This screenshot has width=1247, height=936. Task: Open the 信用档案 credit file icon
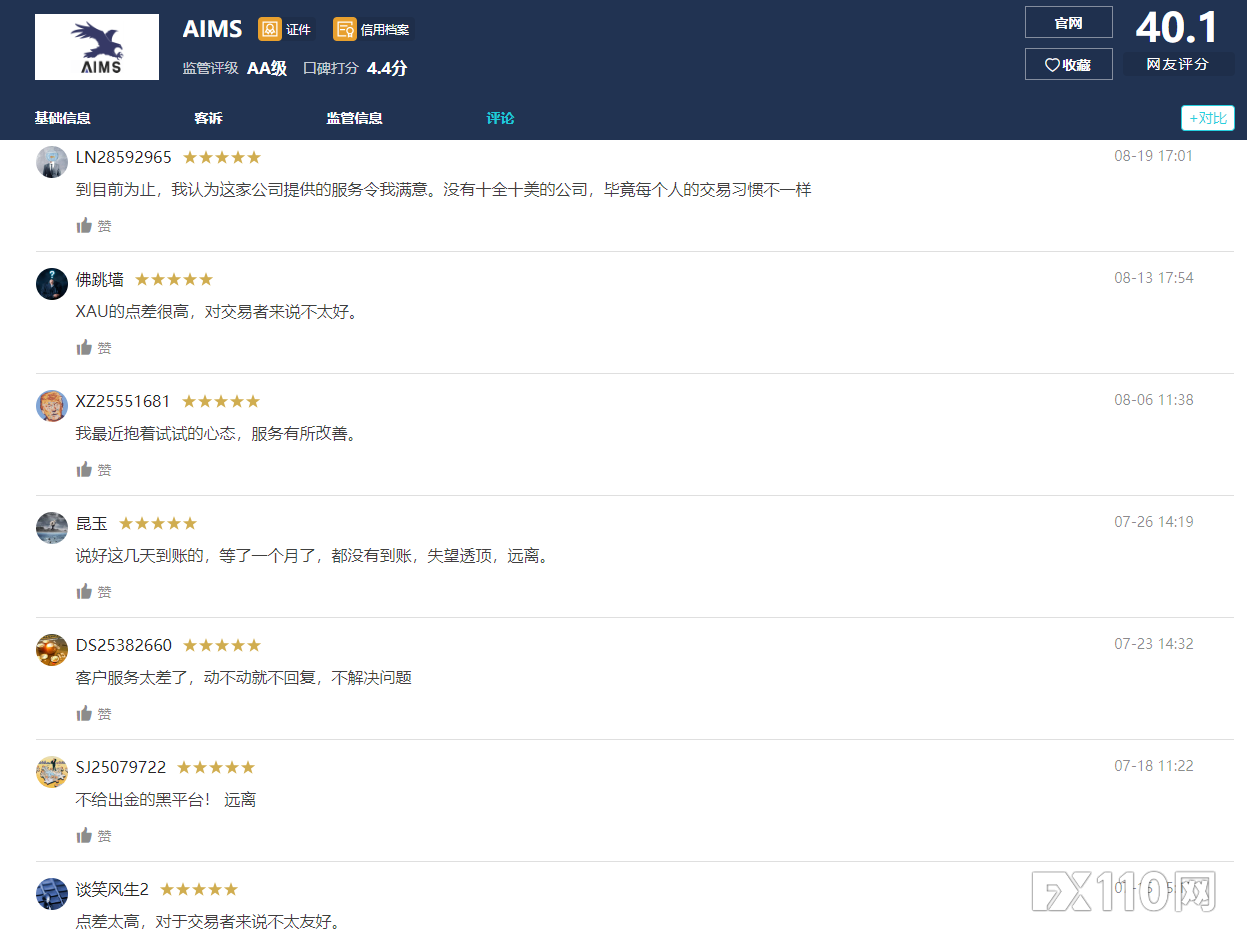click(345, 29)
